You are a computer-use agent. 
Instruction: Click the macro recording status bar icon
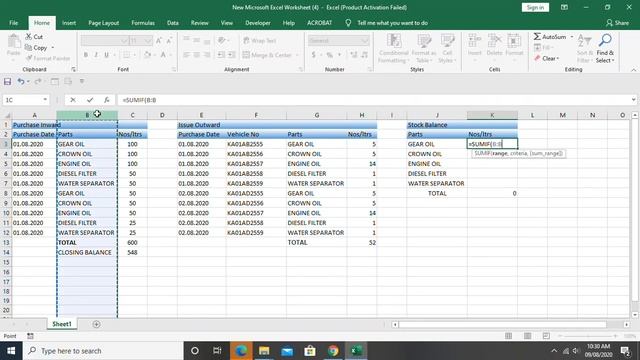[x=30, y=336]
